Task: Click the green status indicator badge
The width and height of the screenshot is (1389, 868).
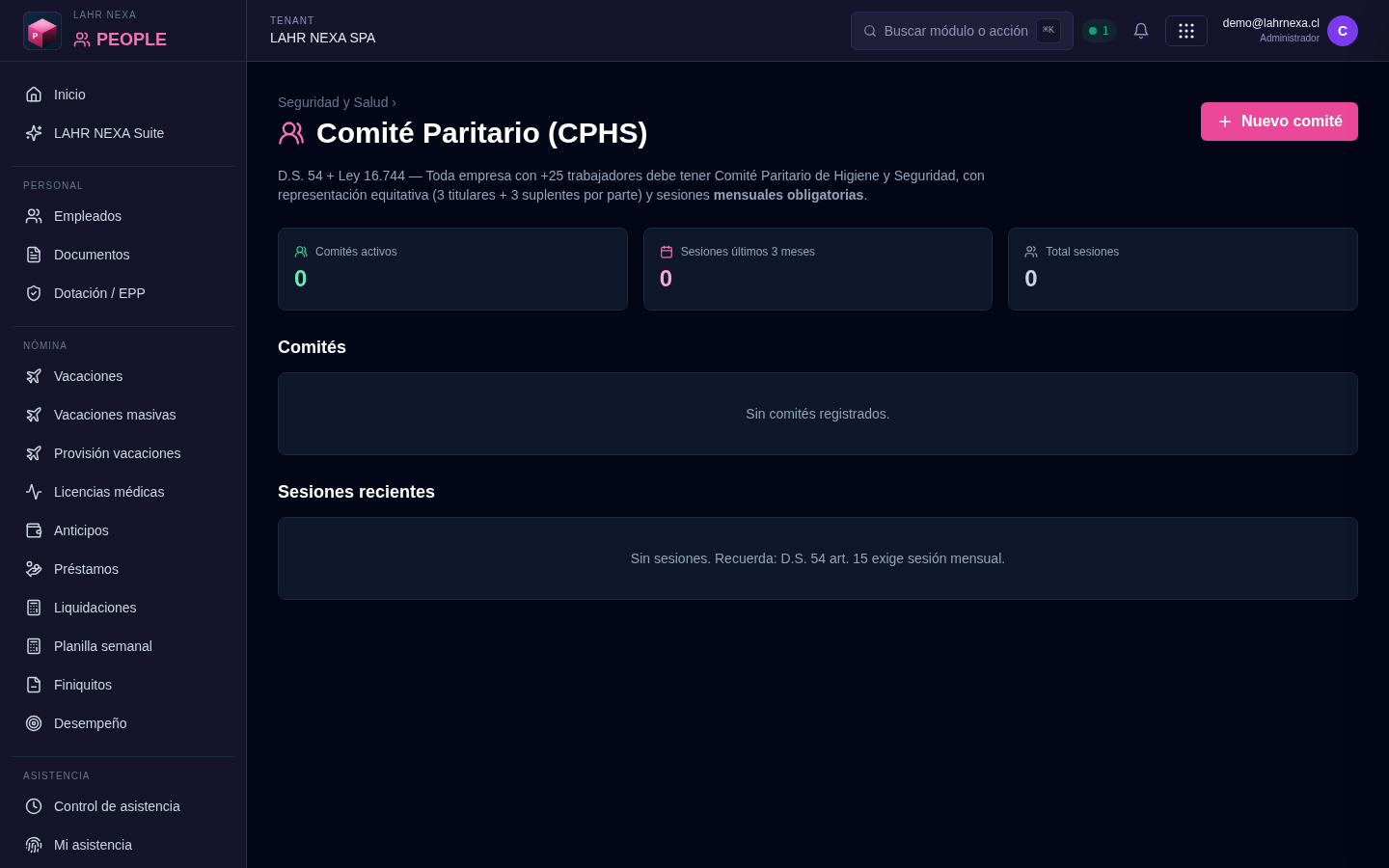Action: click(1099, 31)
